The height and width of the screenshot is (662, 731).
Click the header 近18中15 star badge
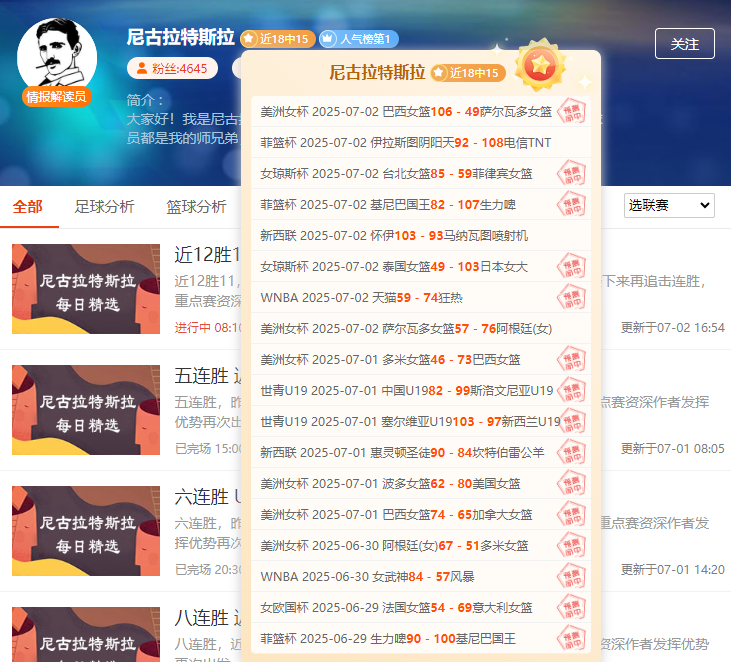(x=277, y=39)
